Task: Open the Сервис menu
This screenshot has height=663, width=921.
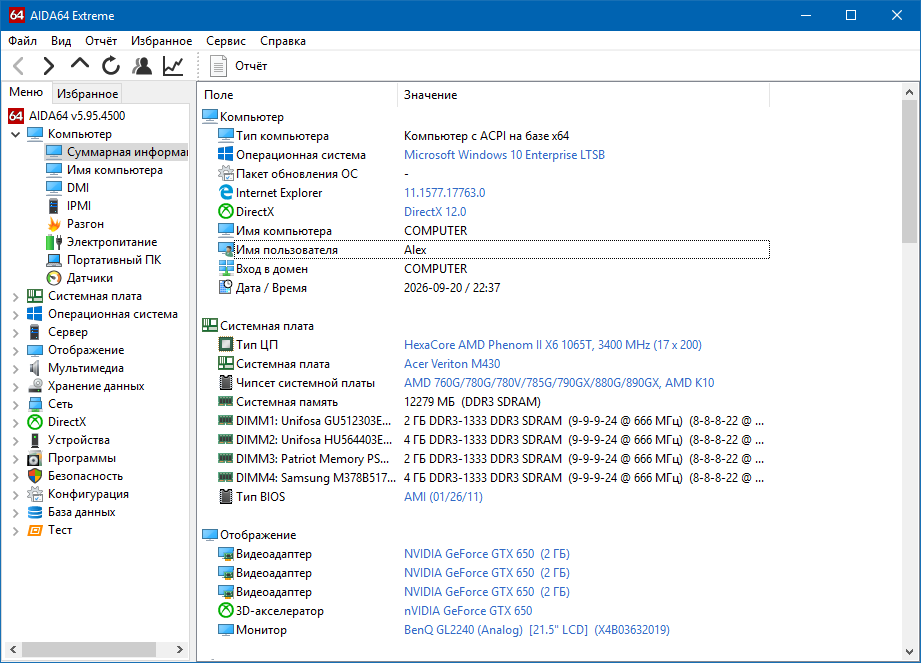Action: [226, 41]
